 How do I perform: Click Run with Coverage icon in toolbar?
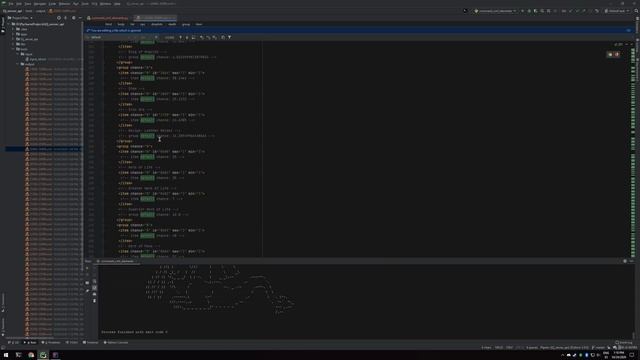click(536, 11)
